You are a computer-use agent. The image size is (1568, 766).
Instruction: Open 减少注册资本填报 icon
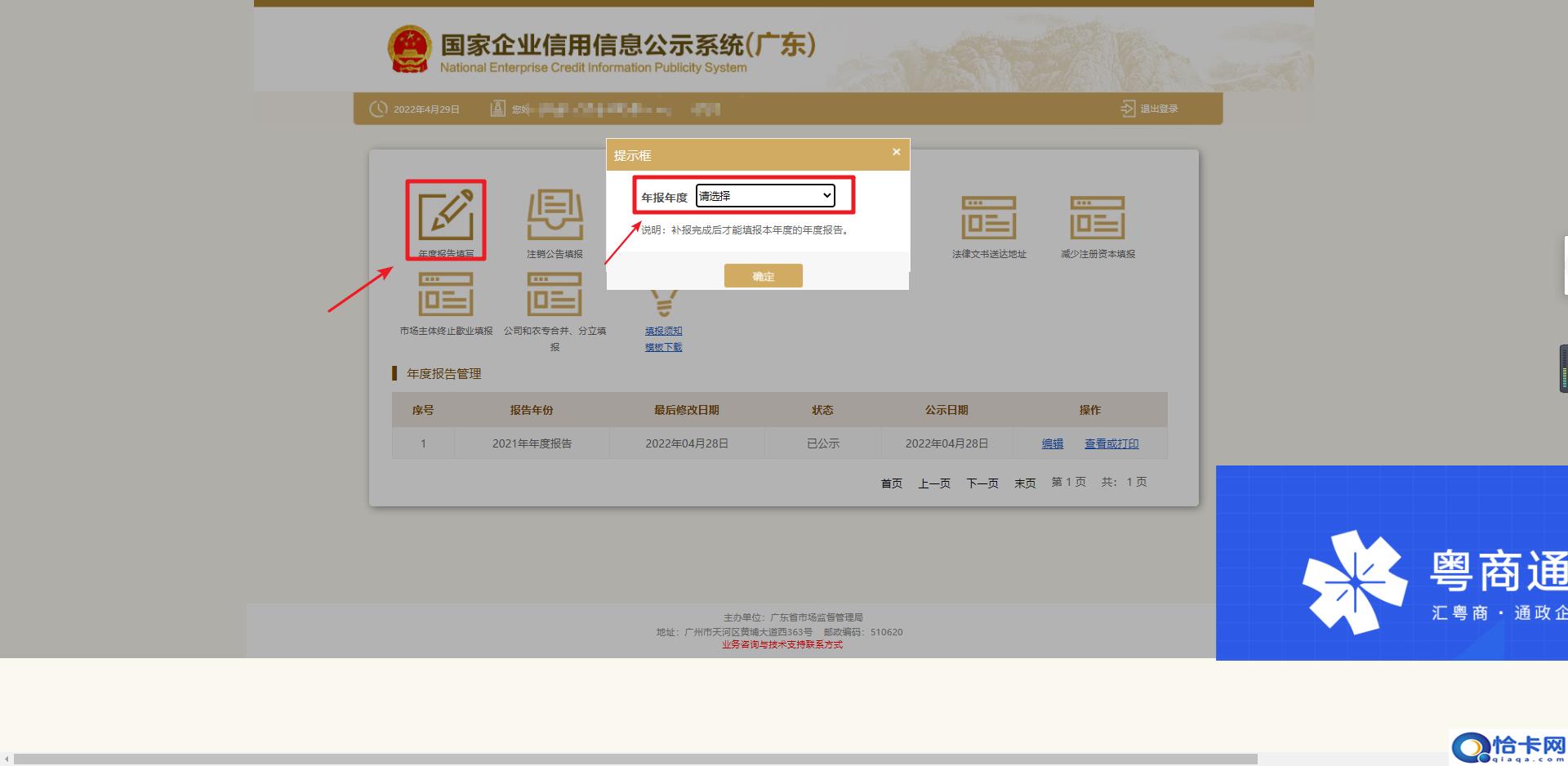tap(1098, 218)
